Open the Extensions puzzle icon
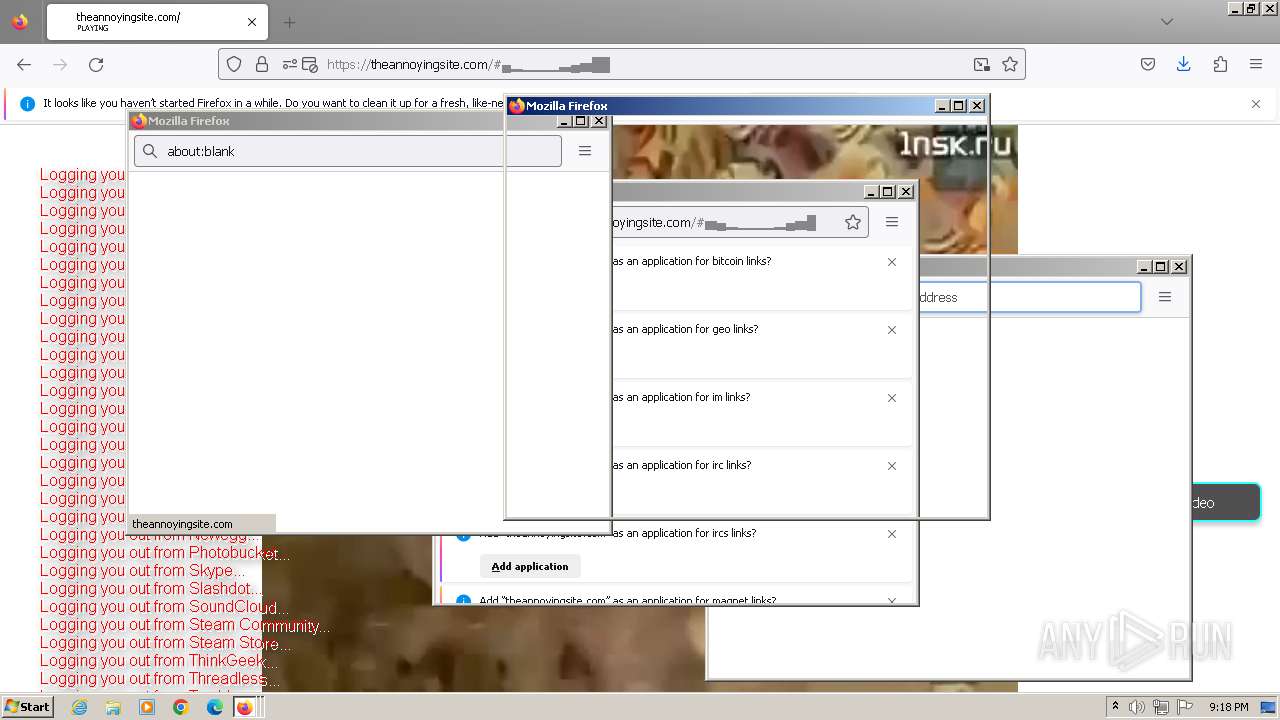 coord(1220,64)
